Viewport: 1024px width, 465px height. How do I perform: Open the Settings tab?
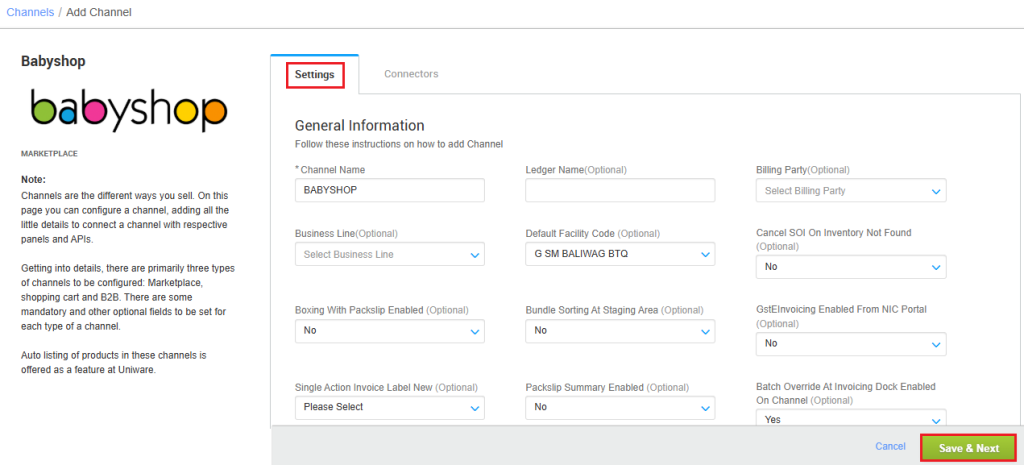click(315, 74)
